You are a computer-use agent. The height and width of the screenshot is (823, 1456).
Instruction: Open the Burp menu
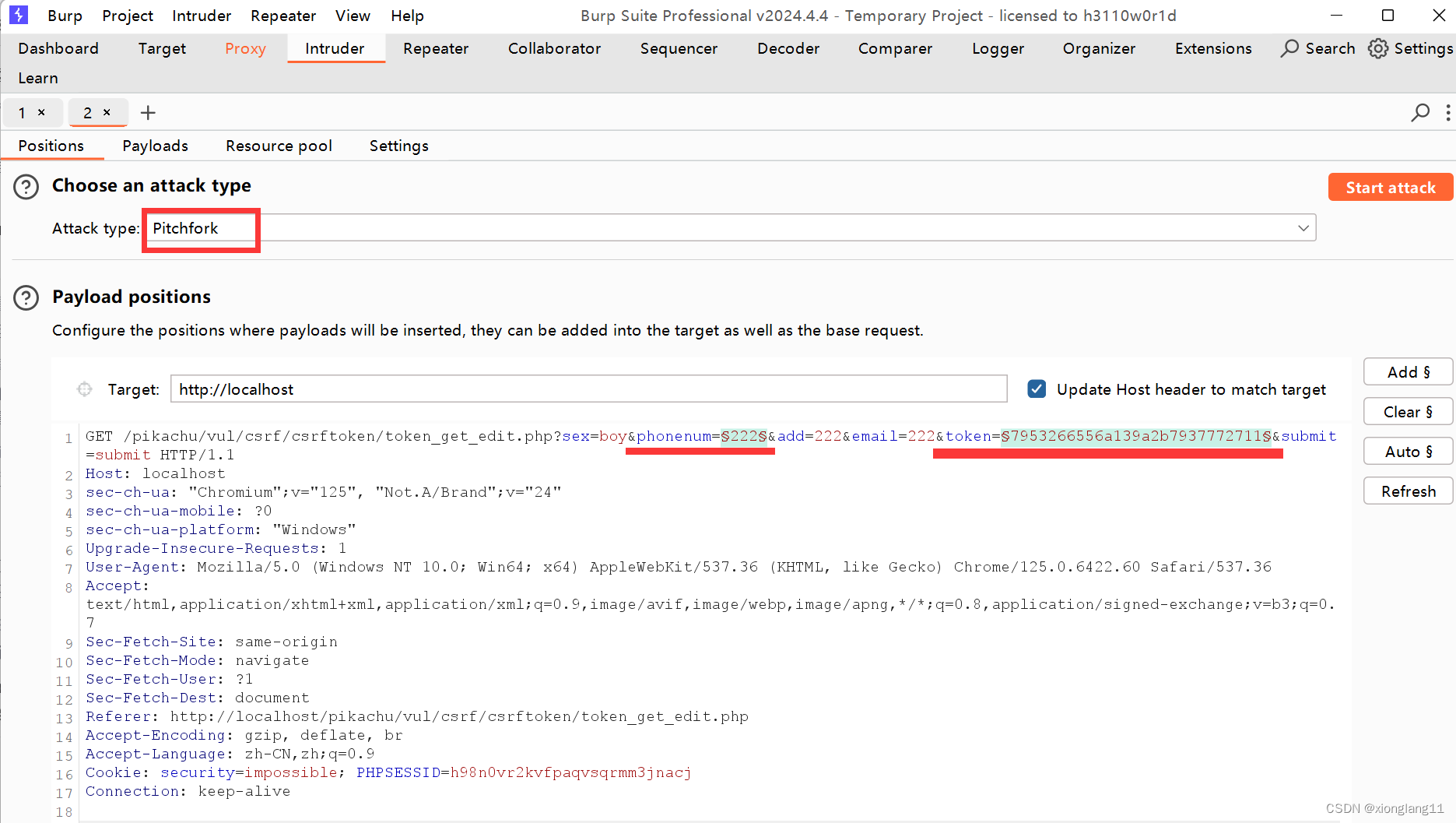point(65,16)
